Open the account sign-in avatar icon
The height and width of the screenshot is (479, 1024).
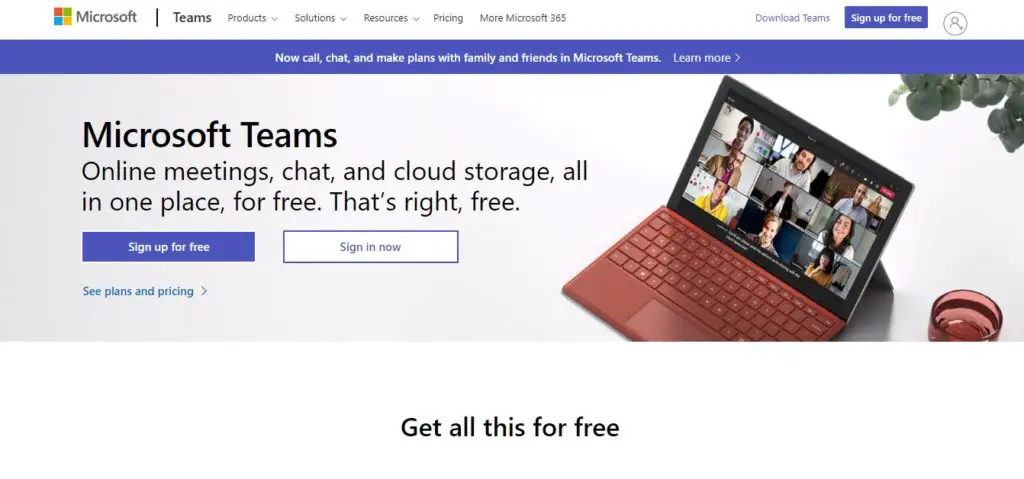955,24
